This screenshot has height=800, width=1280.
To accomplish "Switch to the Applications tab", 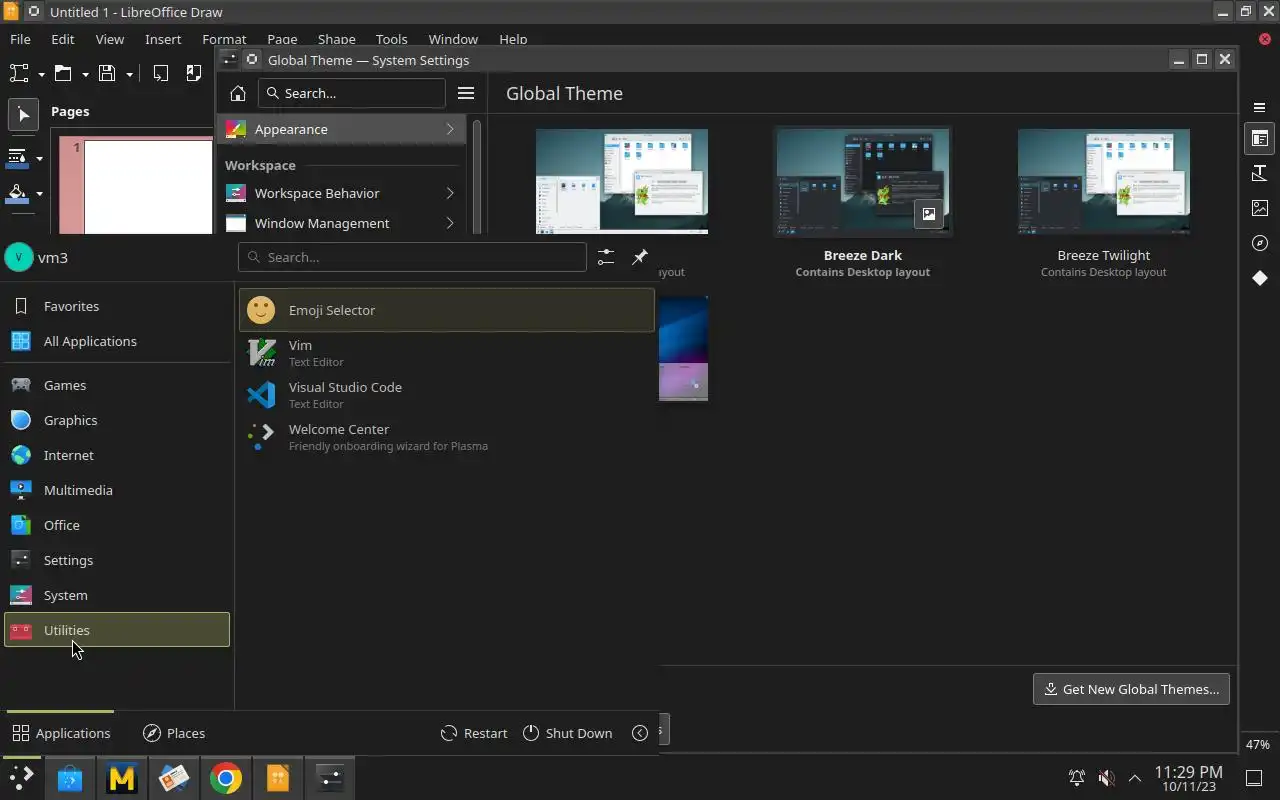I will pyautogui.click(x=61, y=733).
